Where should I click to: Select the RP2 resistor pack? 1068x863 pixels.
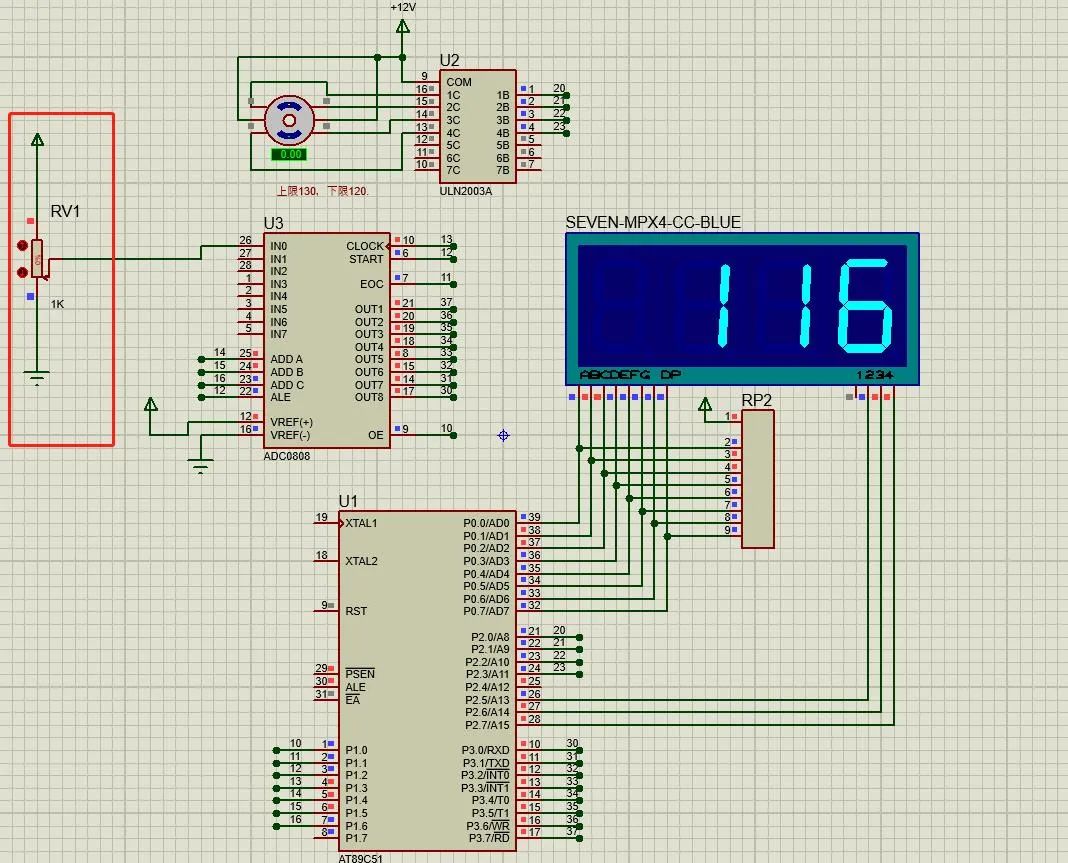click(x=756, y=480)
